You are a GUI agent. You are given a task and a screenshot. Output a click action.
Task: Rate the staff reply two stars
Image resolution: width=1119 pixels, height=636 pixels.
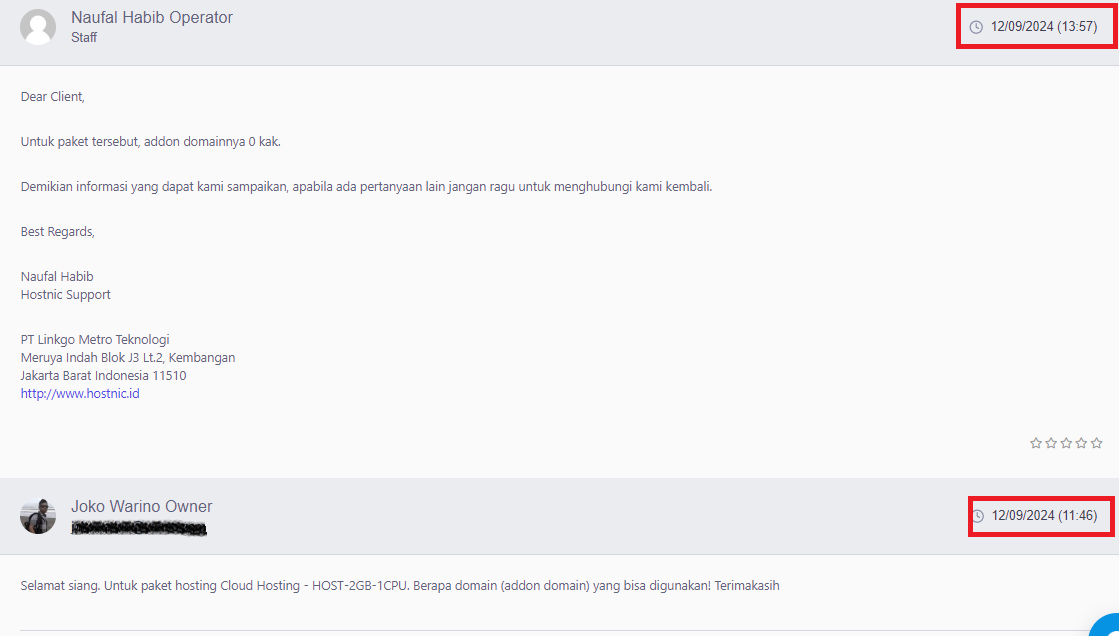coord(1051,443)
